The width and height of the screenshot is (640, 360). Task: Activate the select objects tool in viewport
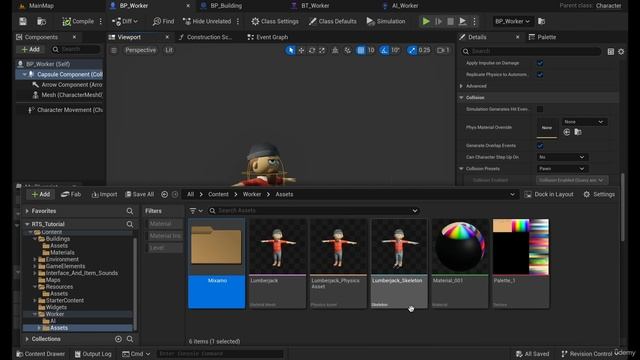pos(290,50)
